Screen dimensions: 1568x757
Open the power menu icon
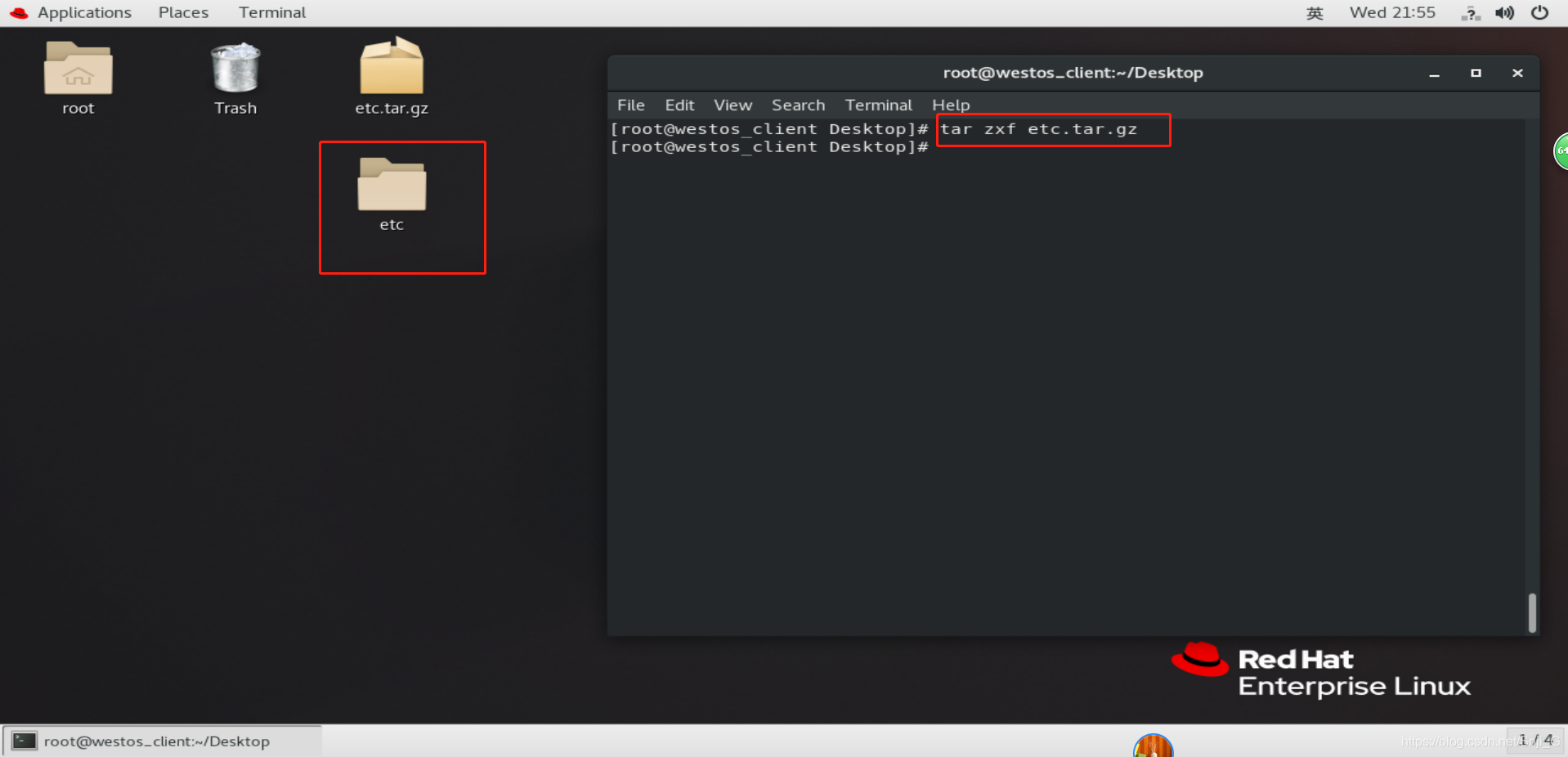point(1539,12)
